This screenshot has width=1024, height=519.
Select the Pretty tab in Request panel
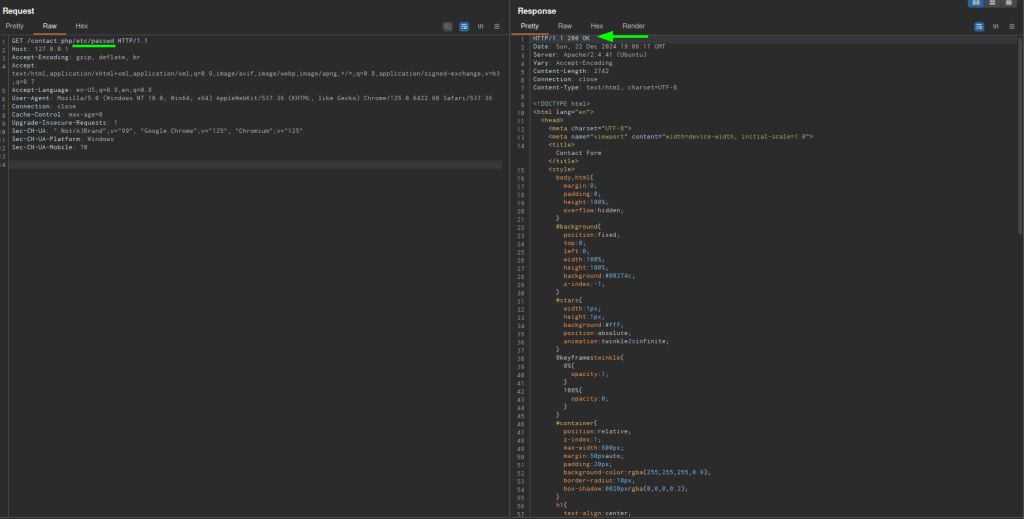click(15, 25)
